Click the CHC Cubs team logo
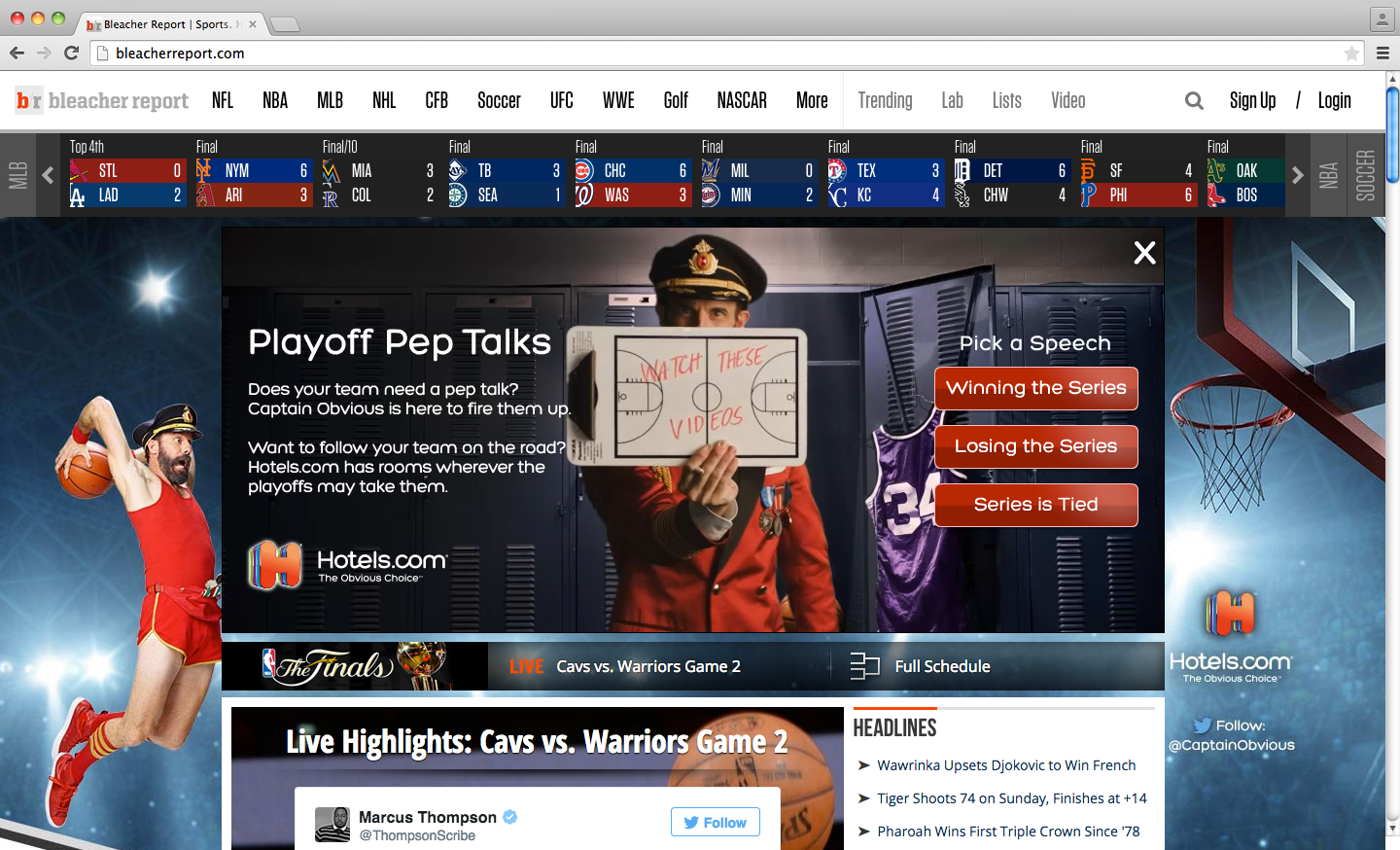 click(x=584, y=171)
